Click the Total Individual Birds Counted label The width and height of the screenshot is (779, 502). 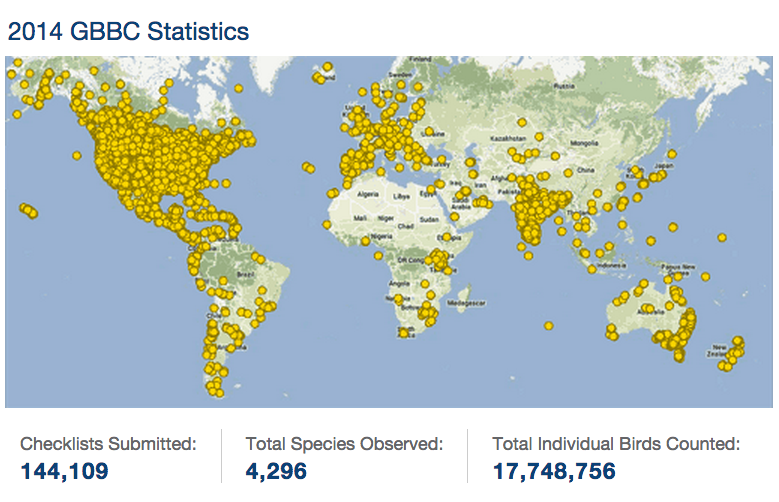[x=616, y=443]
